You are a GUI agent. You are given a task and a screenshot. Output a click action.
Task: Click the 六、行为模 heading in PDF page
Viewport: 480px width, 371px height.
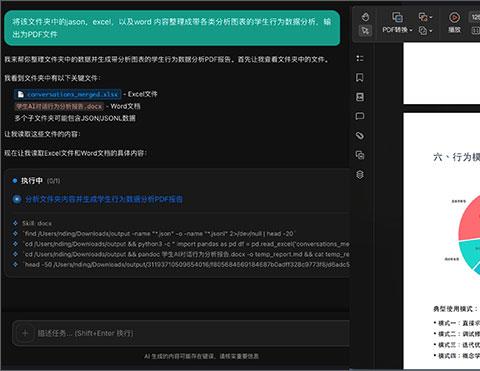point(456,157)
